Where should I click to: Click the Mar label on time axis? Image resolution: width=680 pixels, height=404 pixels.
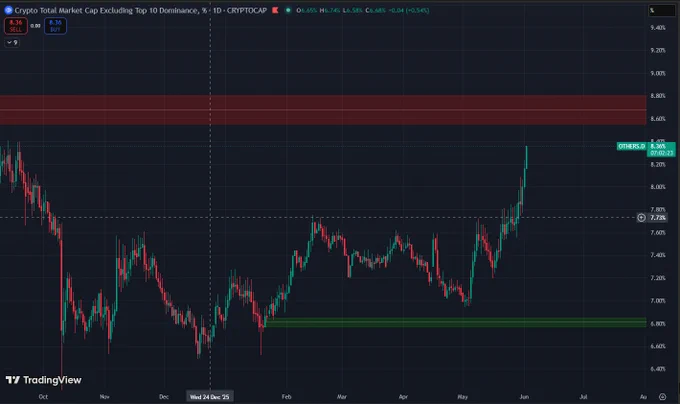[342, 397]
